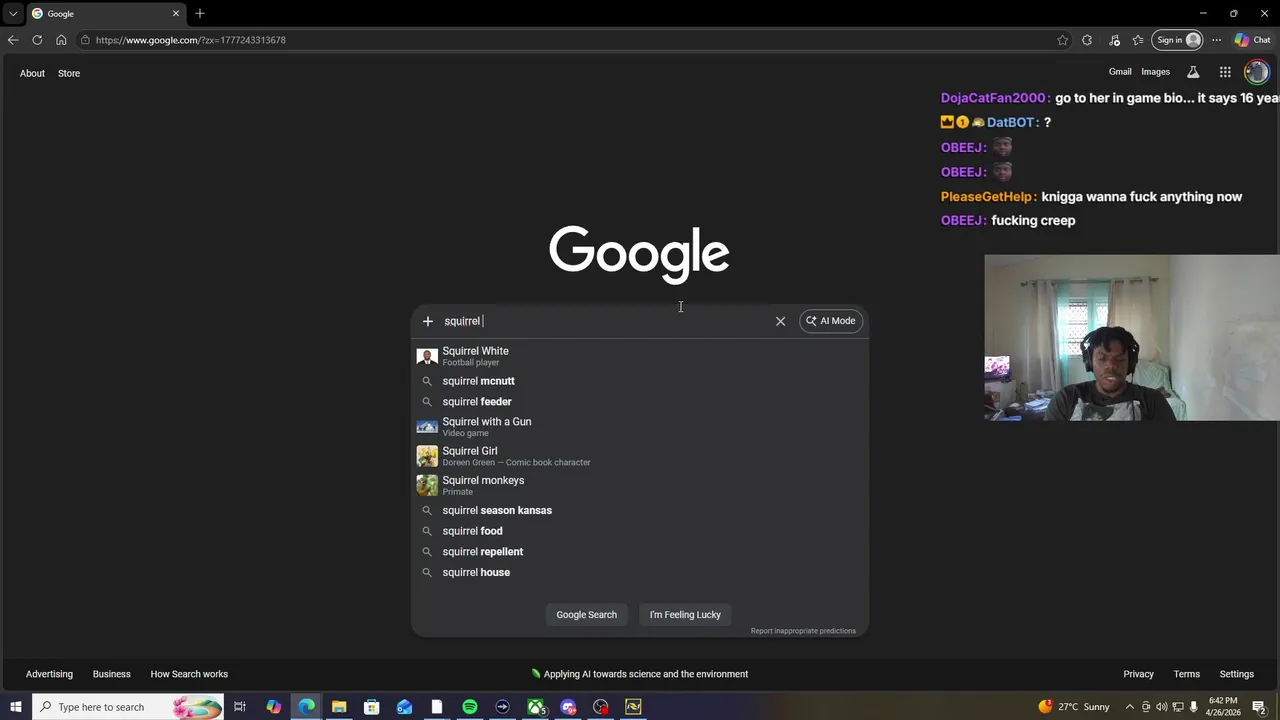The height and width of the screenshot is (720, 1280).
Task: Select suggestion squirrel feeder
Action: coord(640,402)
